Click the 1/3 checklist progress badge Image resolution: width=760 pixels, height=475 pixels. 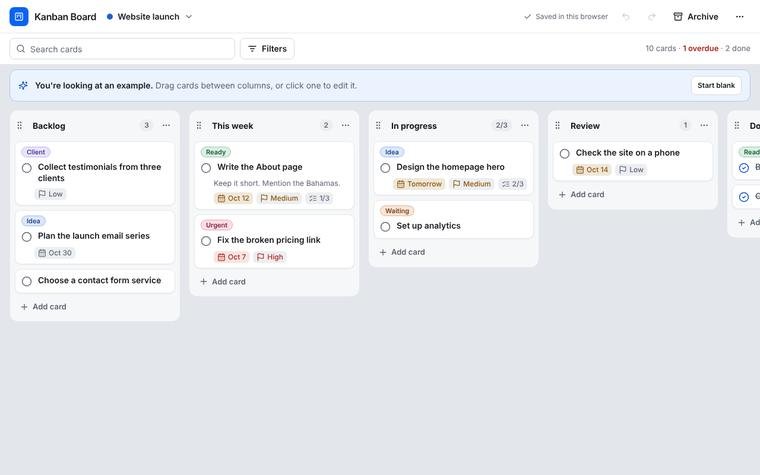(319, 198)
